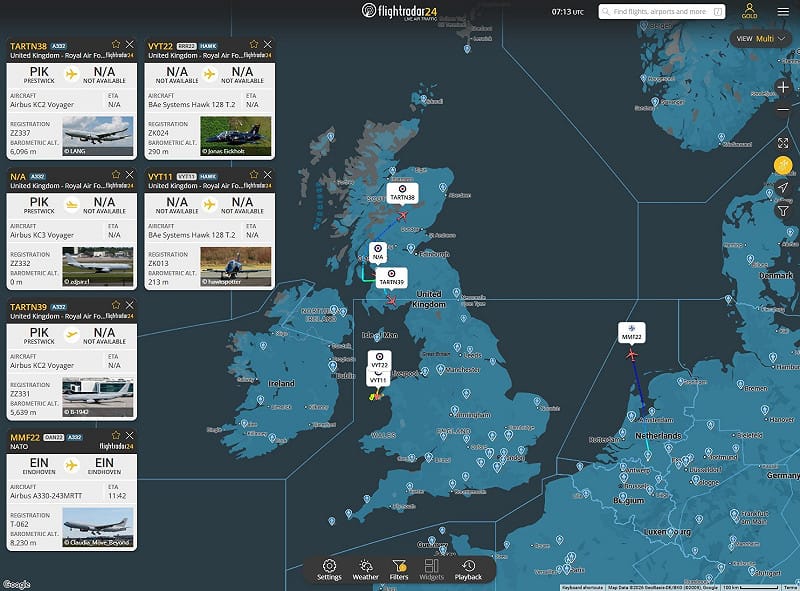Click registration ZZ337 text
800x591 pixels.
pyautogui.click(x=20, y=133)
